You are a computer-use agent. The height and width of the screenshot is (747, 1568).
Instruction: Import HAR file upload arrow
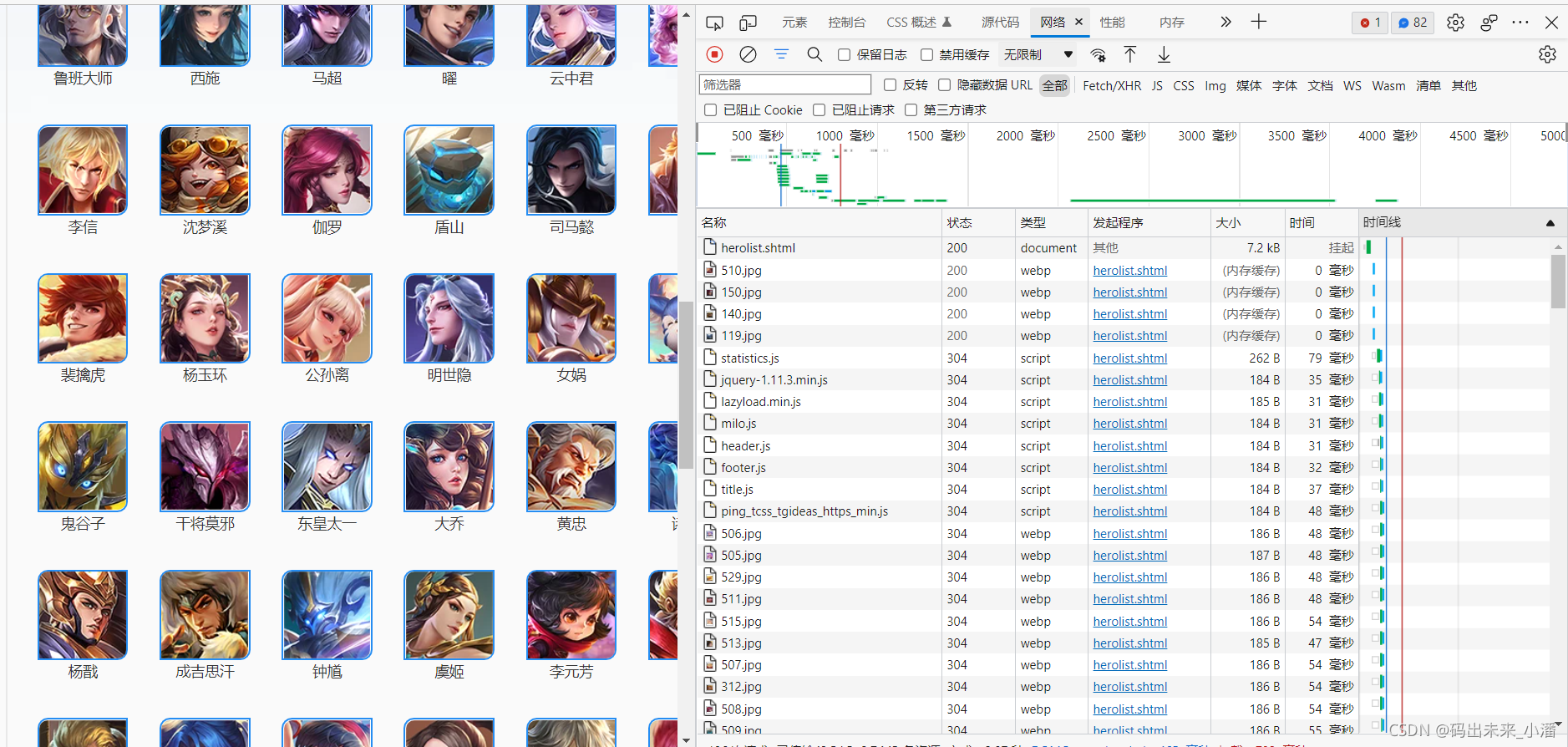(1130, 54)
